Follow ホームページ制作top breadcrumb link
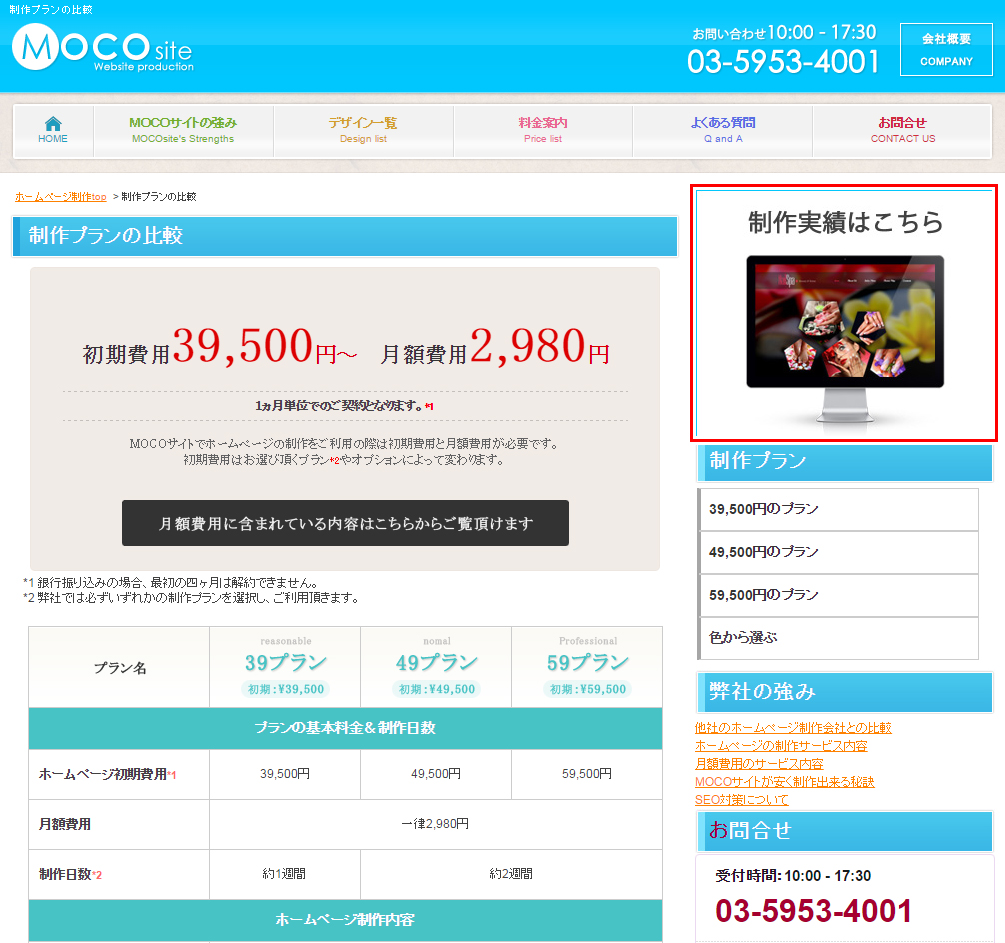 click(x=61, y=197)
